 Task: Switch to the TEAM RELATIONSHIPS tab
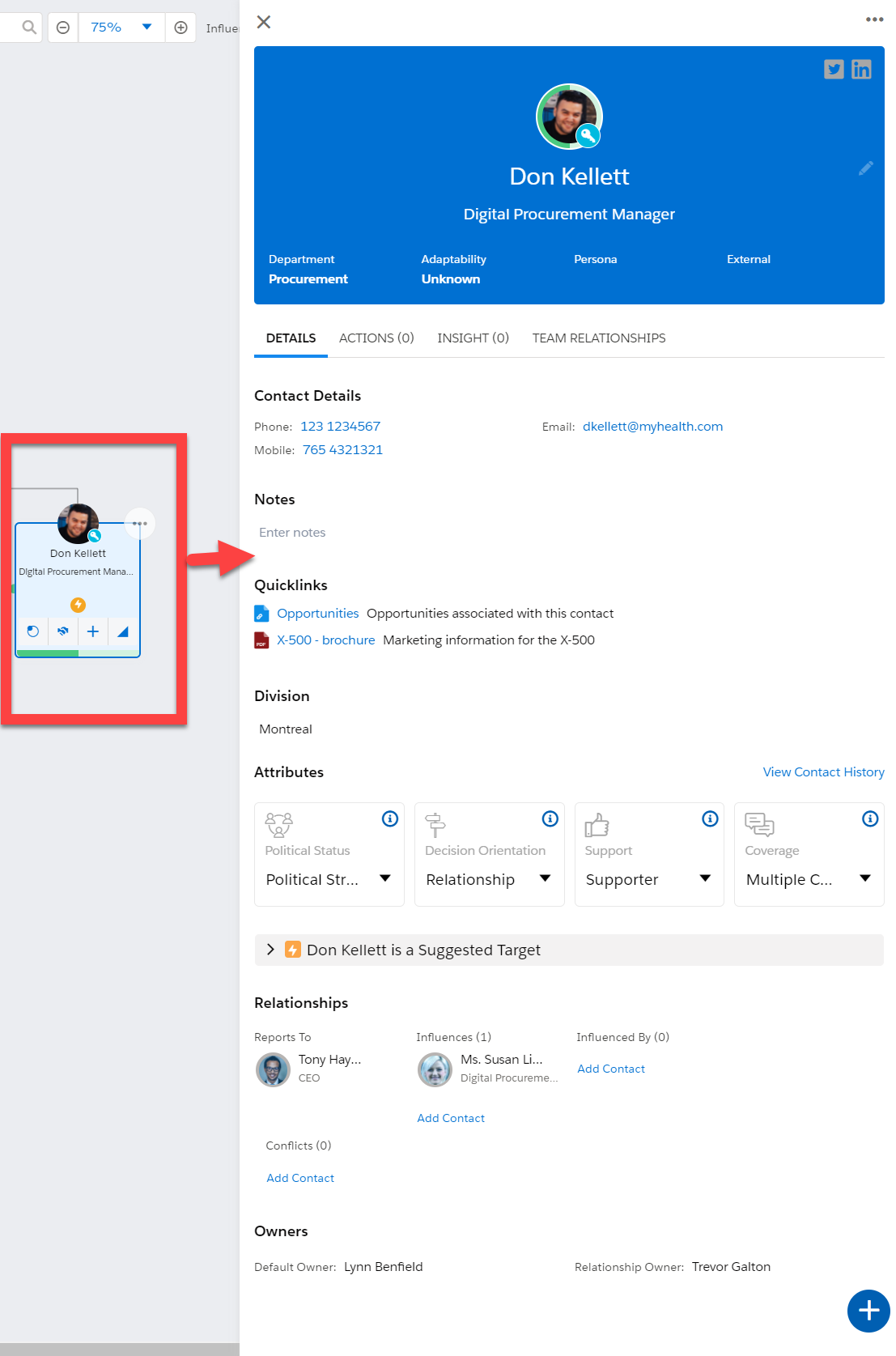click(599, 338)
